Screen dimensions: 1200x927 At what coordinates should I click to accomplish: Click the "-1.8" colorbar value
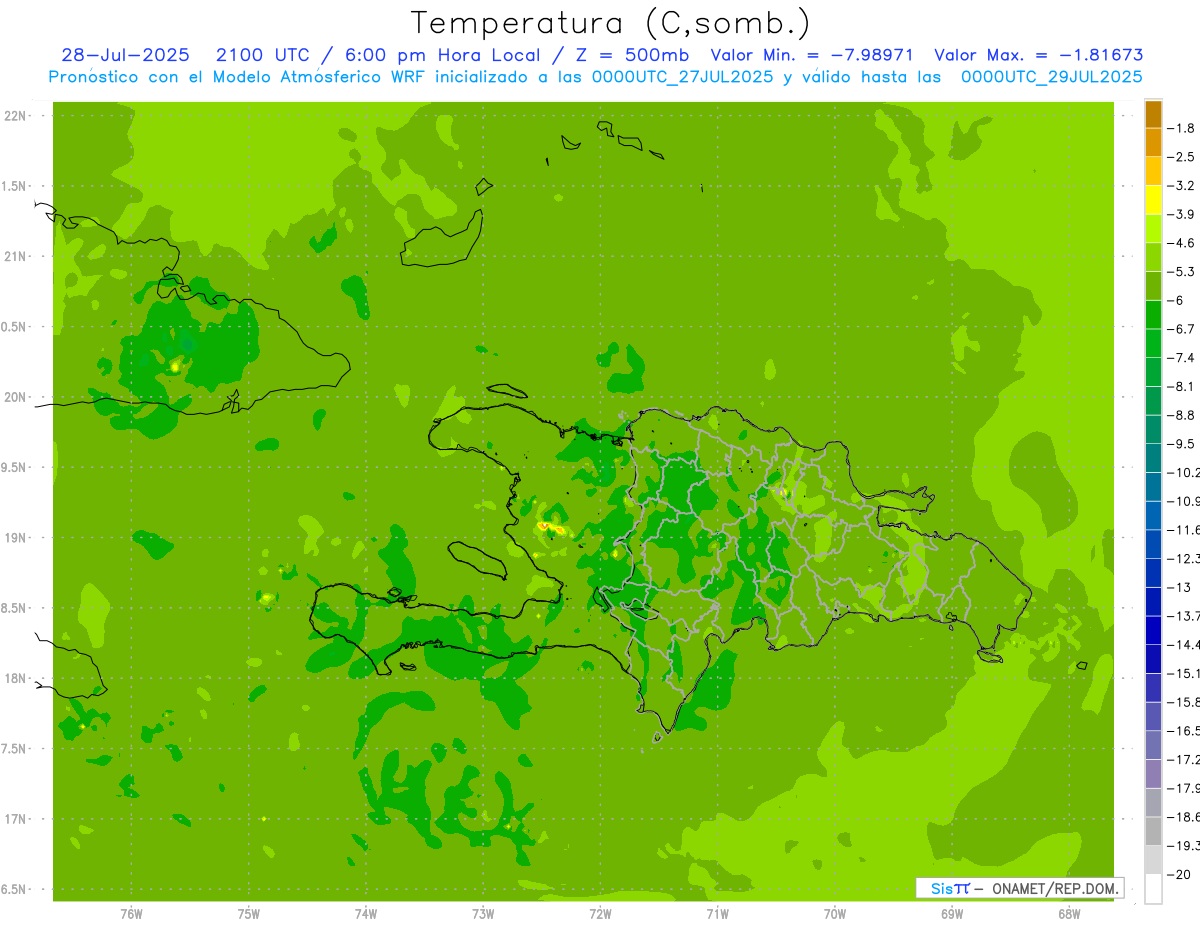[x=1181, y=128]
